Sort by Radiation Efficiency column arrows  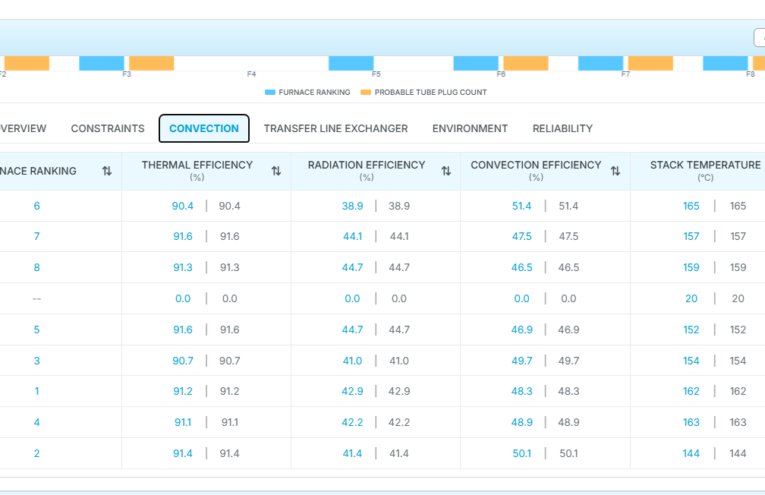coord(446,171)
